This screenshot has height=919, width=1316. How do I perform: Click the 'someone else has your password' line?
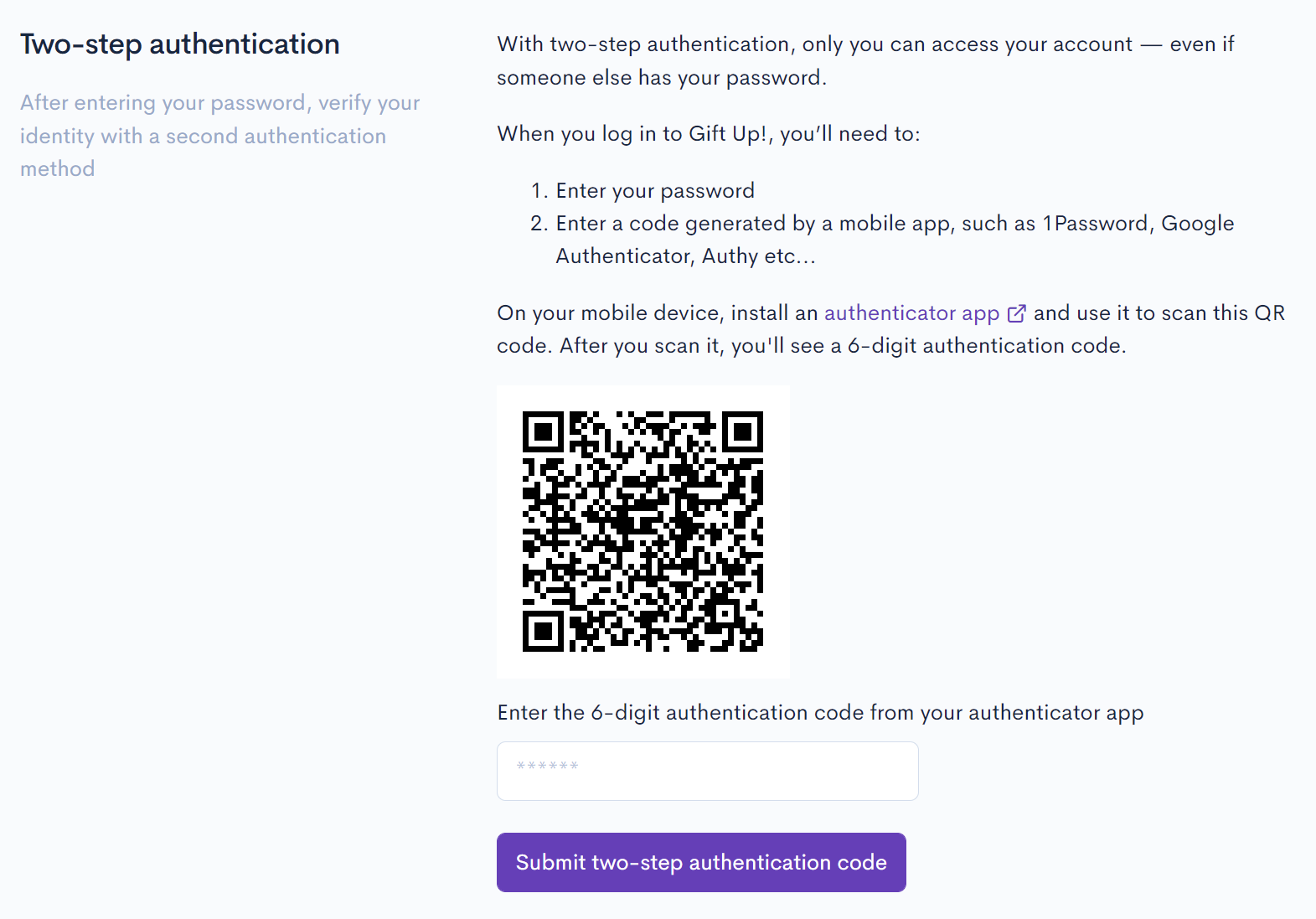(662, 78)
